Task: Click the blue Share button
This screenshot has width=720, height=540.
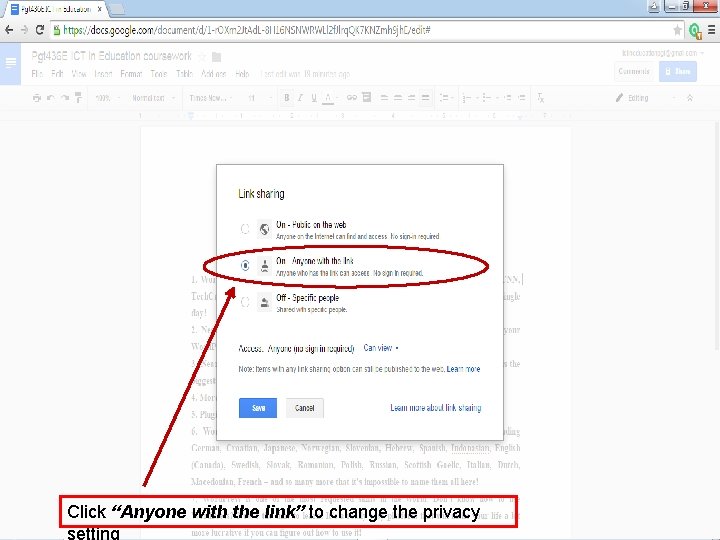Action: (x=678, y=71)
